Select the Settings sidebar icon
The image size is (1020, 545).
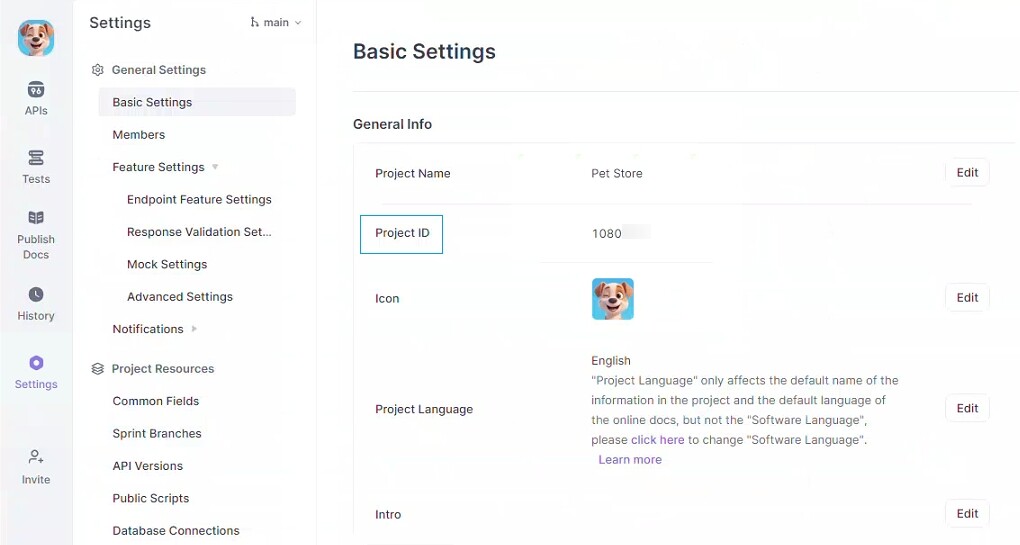36,363
